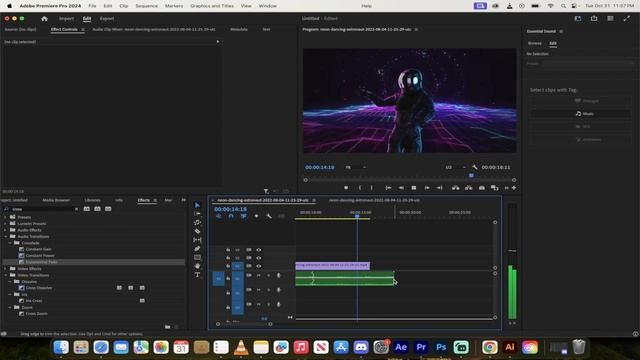
Task: Expand the Audio Effects folder
Action: [x=5, y=230]
